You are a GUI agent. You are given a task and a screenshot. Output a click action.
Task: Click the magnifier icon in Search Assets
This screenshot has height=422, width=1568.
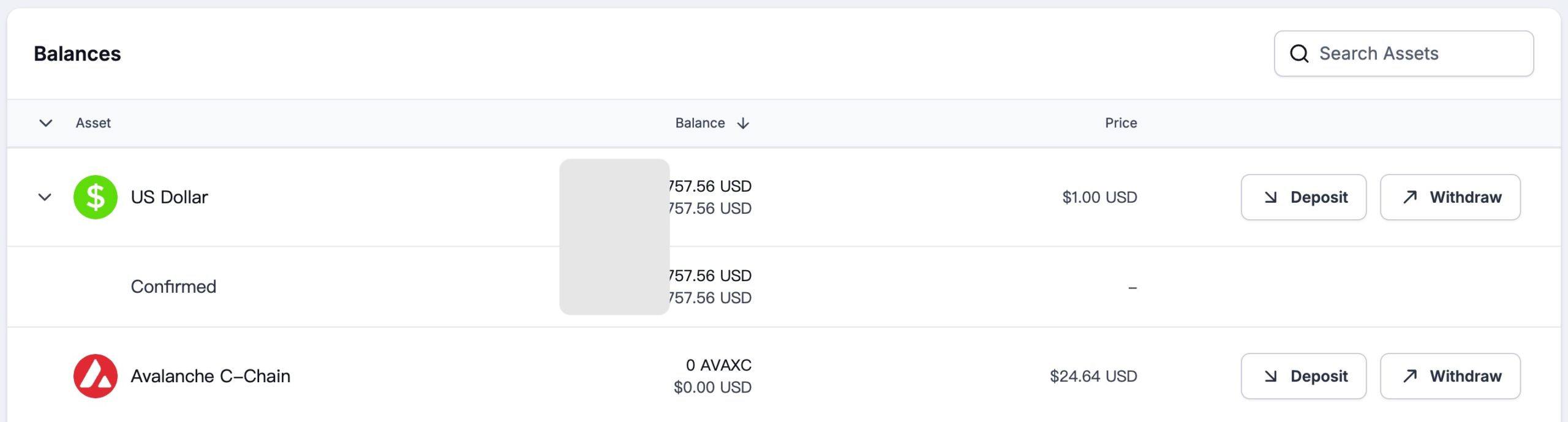[1298, 54]
